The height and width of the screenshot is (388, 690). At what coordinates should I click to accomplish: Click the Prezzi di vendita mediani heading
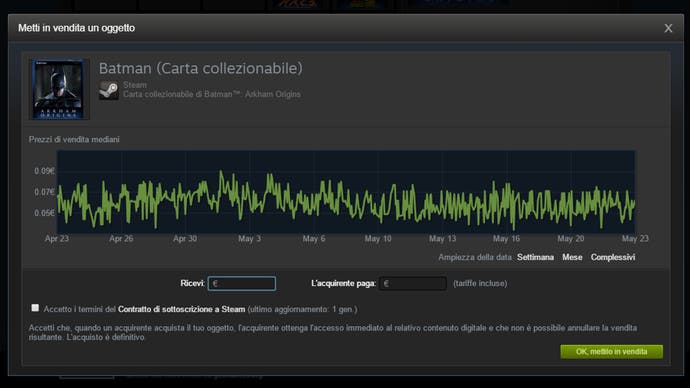pos(74,139)
